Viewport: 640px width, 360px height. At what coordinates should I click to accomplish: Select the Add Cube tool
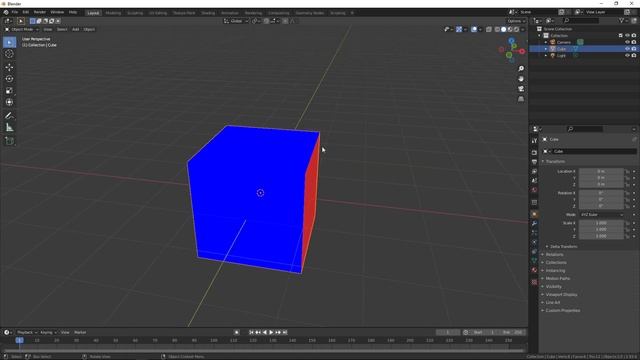pos(9,141)
